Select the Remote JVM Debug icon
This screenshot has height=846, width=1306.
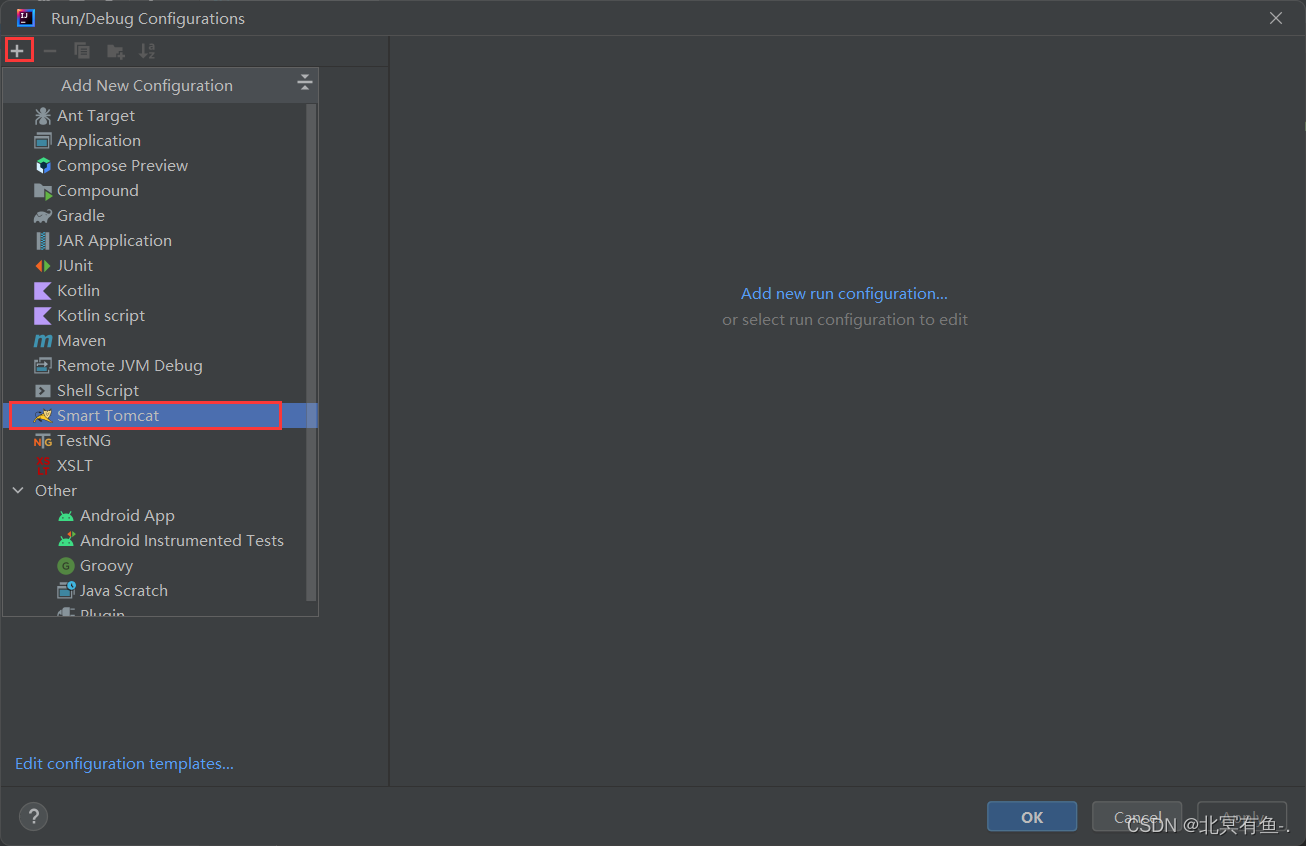[x=43, y=366]
